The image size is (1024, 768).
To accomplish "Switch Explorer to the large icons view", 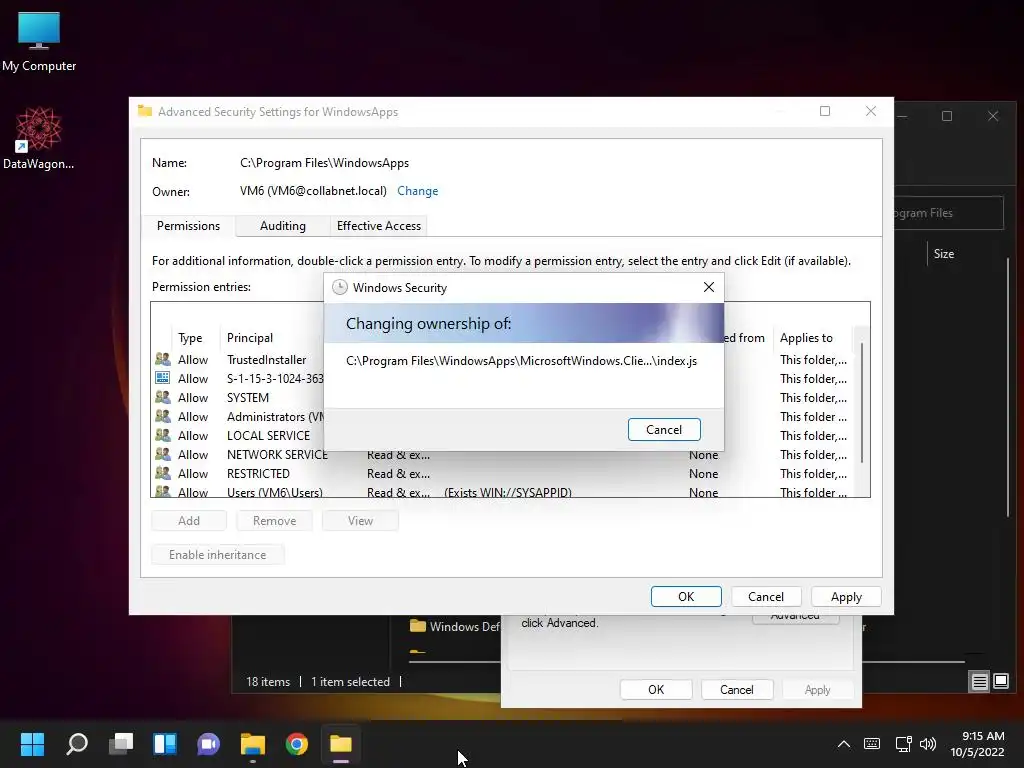I will point(1001,682).
